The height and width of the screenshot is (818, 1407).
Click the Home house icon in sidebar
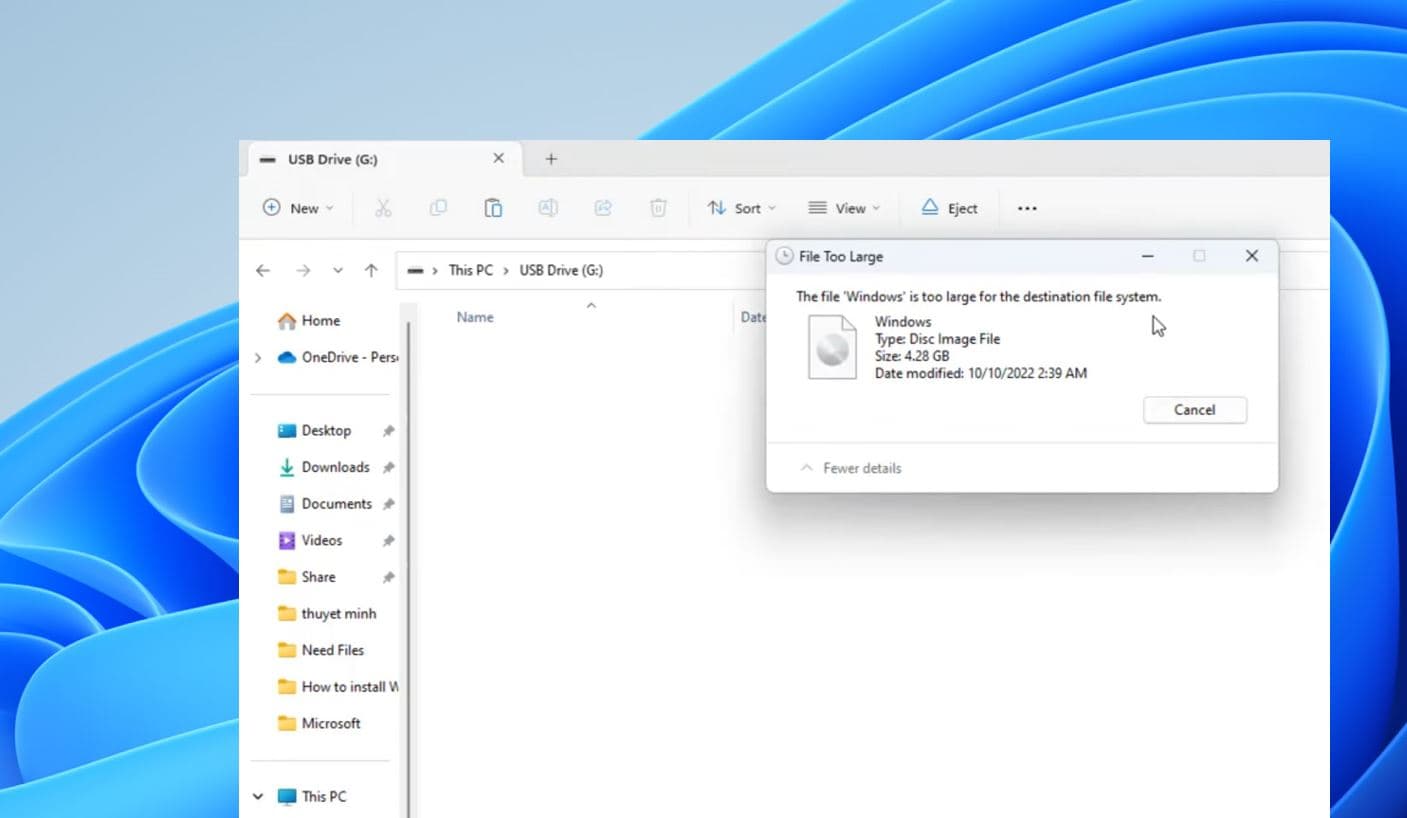tap(287, 321)
